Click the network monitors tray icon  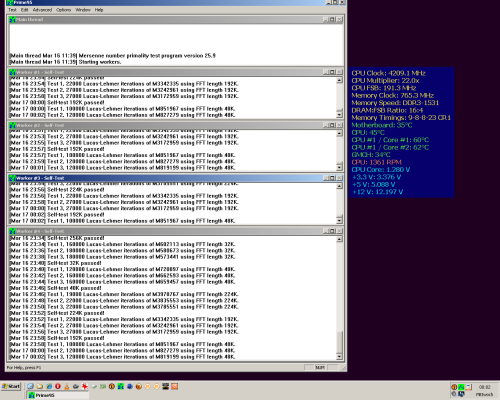[x=461, y=394]
